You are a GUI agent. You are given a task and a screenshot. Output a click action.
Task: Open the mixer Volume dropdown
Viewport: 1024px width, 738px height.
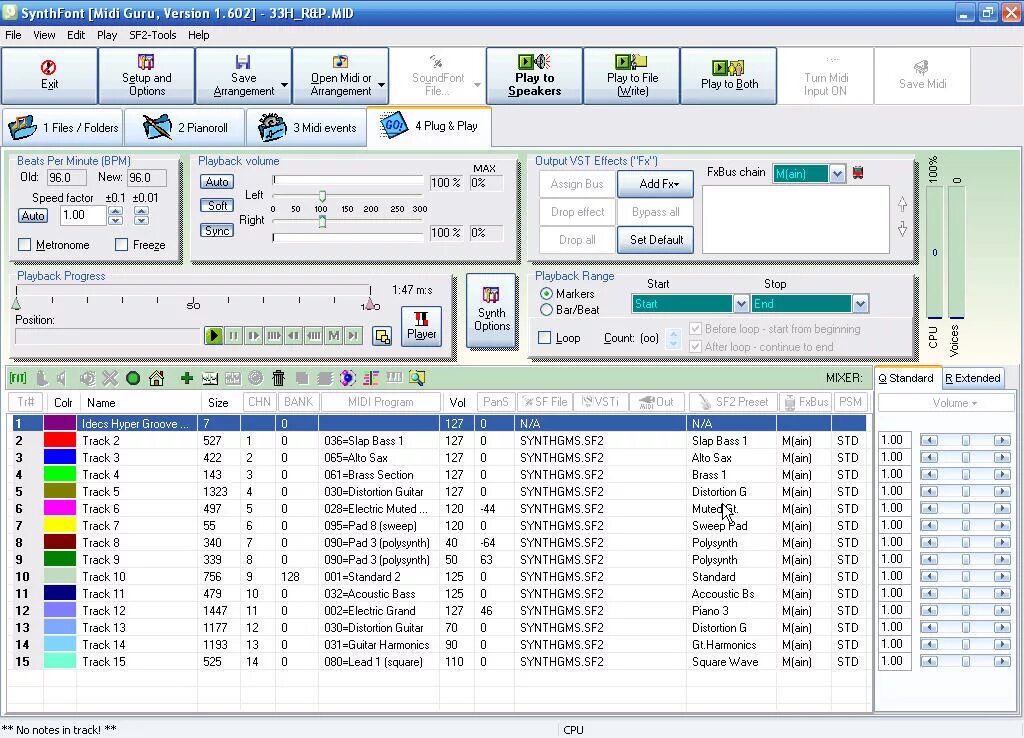[x=954, y=403]
